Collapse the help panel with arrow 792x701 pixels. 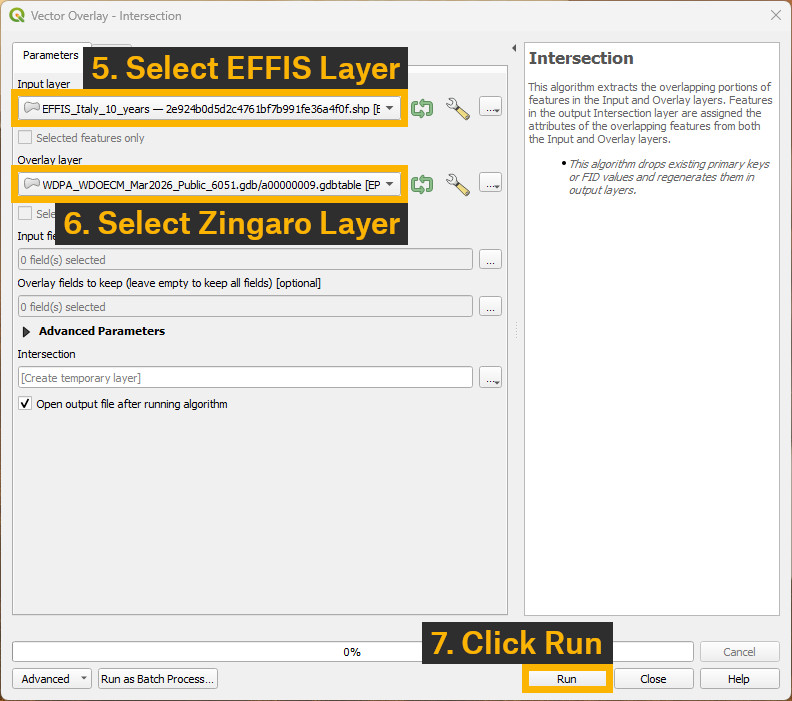tap(514, 48)
